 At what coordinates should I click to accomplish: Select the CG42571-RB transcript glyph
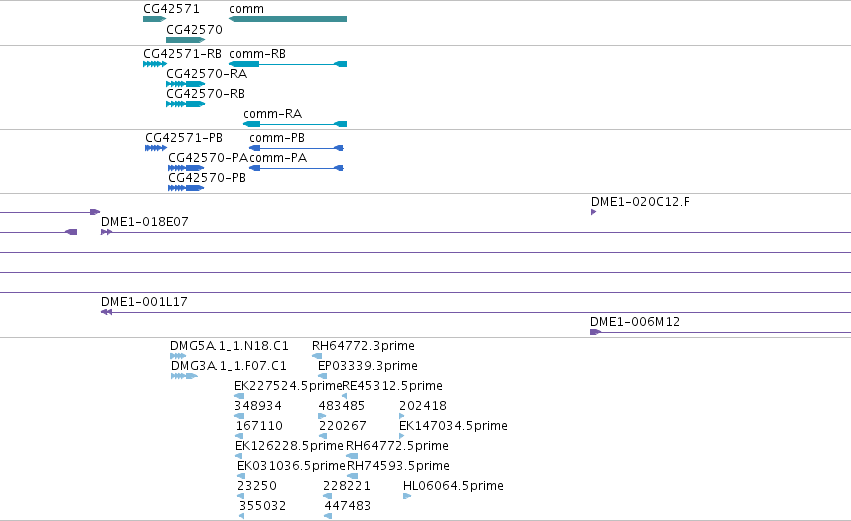155,64
